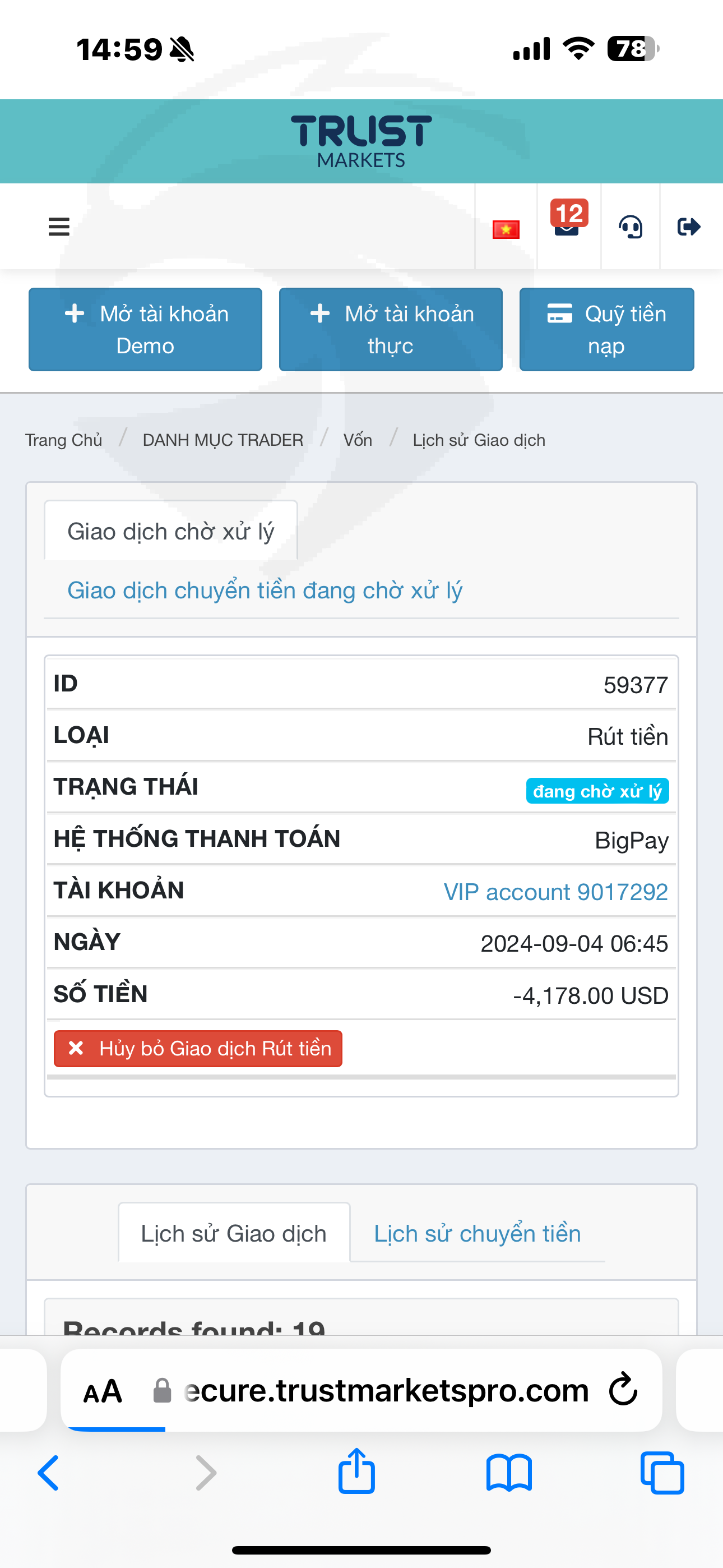Open Quỹ tiền nạp deposit button

606,329
